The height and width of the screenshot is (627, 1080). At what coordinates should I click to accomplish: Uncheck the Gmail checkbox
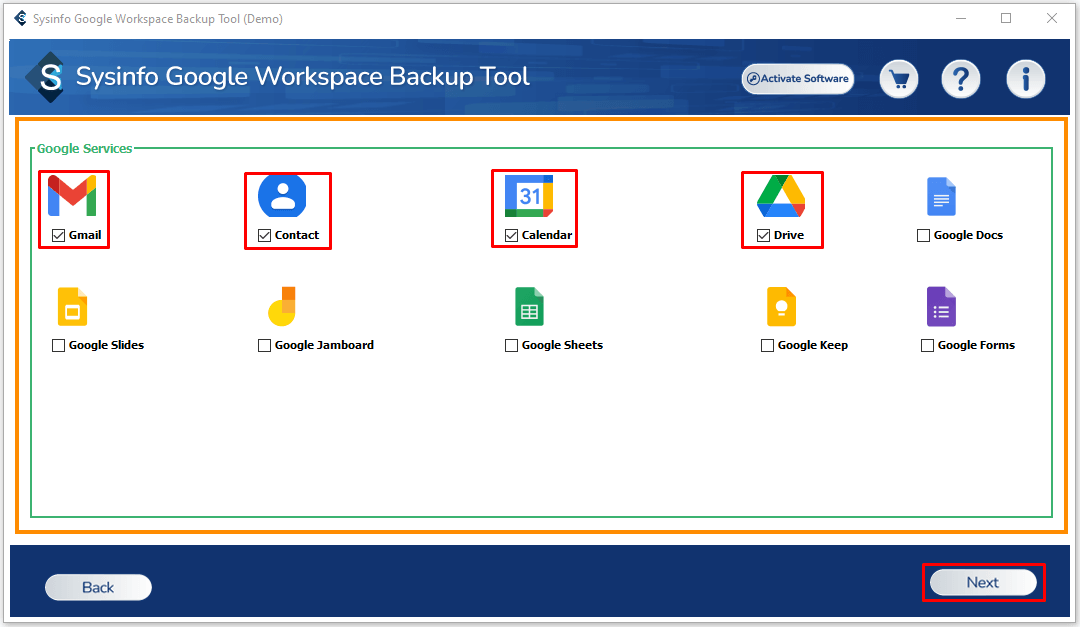point(59,236)
